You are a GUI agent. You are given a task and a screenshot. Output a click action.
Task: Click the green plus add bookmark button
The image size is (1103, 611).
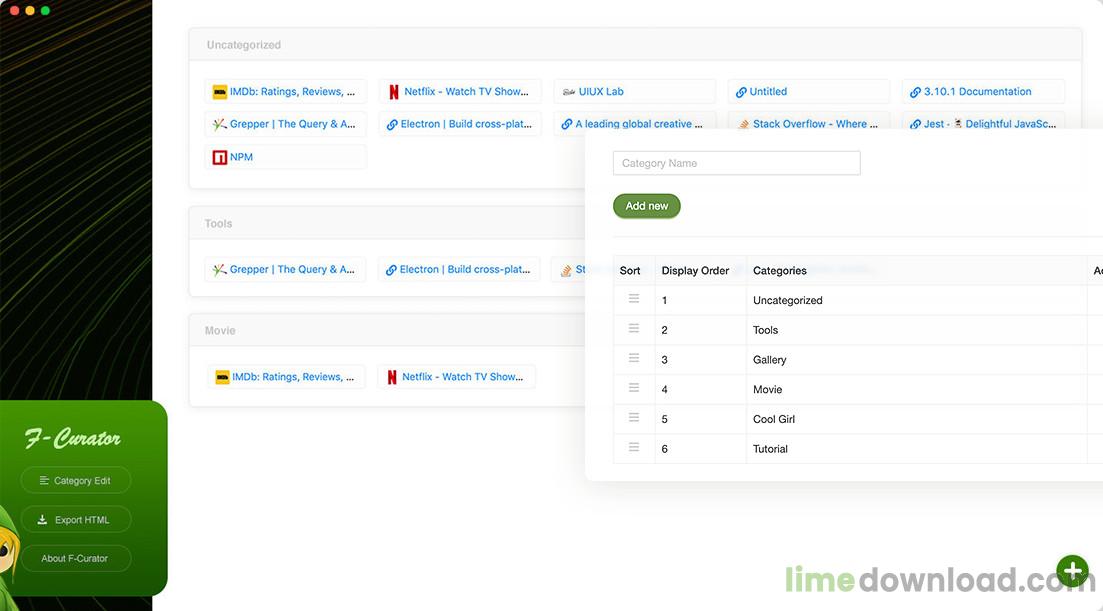pos(1072,570)
